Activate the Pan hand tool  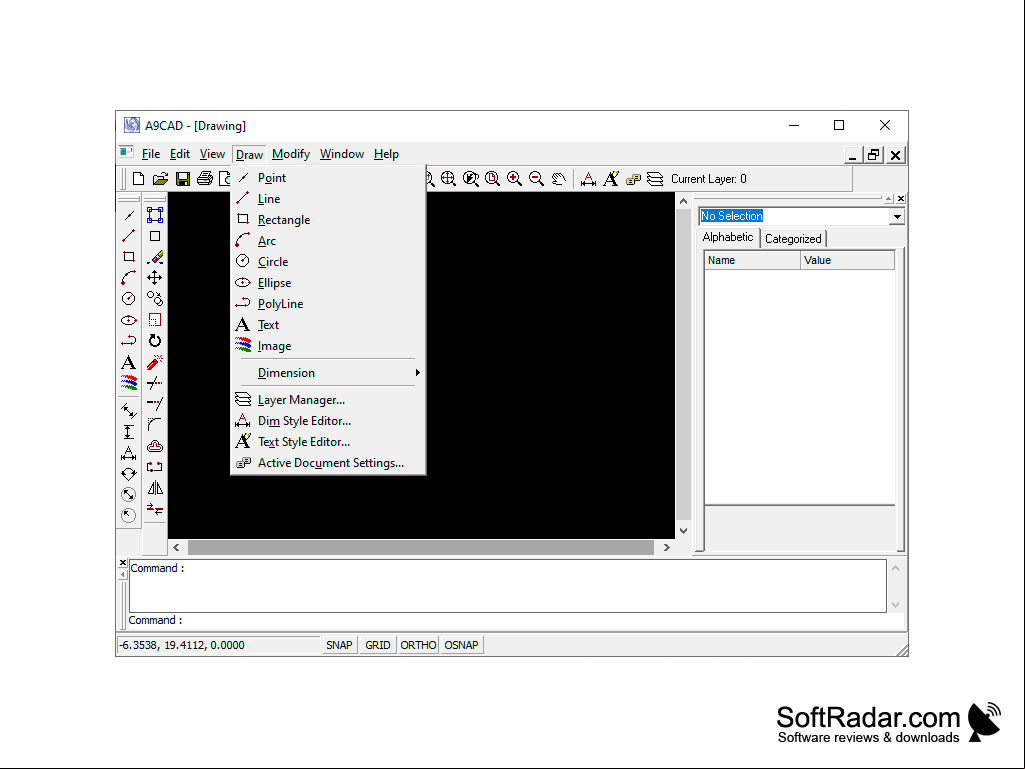click(x=559, y=179)
